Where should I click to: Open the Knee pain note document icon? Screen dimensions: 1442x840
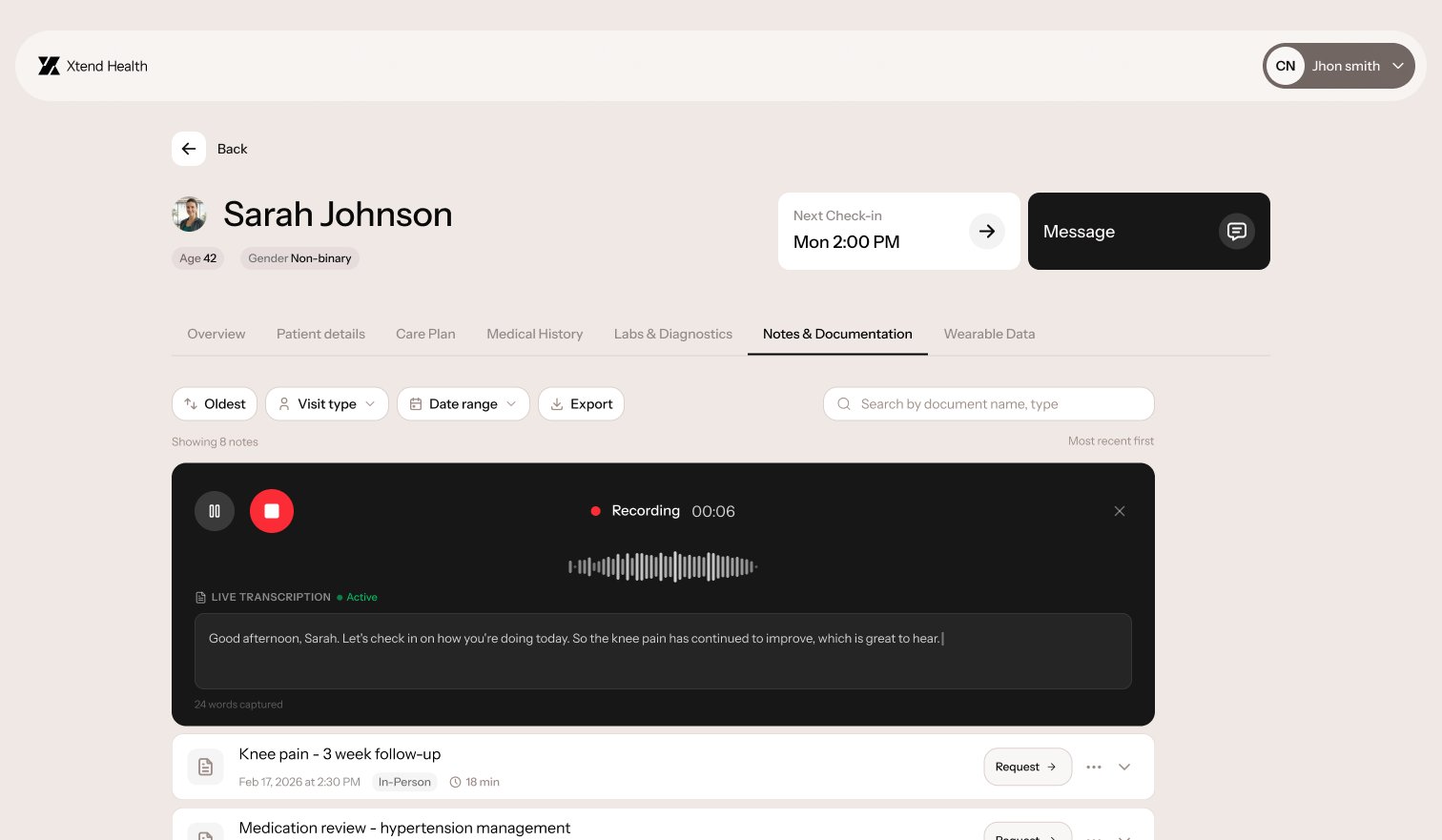tap(205, 767)
